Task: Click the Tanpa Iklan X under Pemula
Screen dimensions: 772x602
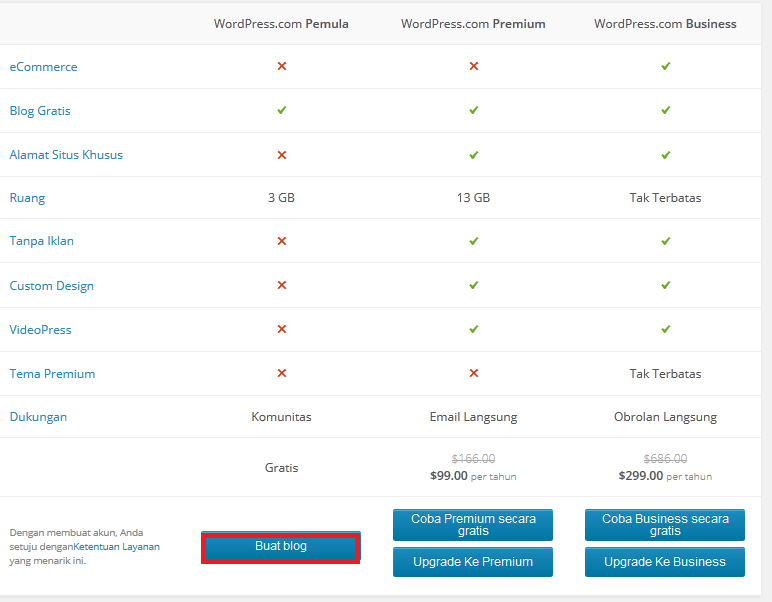Action: 282,241
